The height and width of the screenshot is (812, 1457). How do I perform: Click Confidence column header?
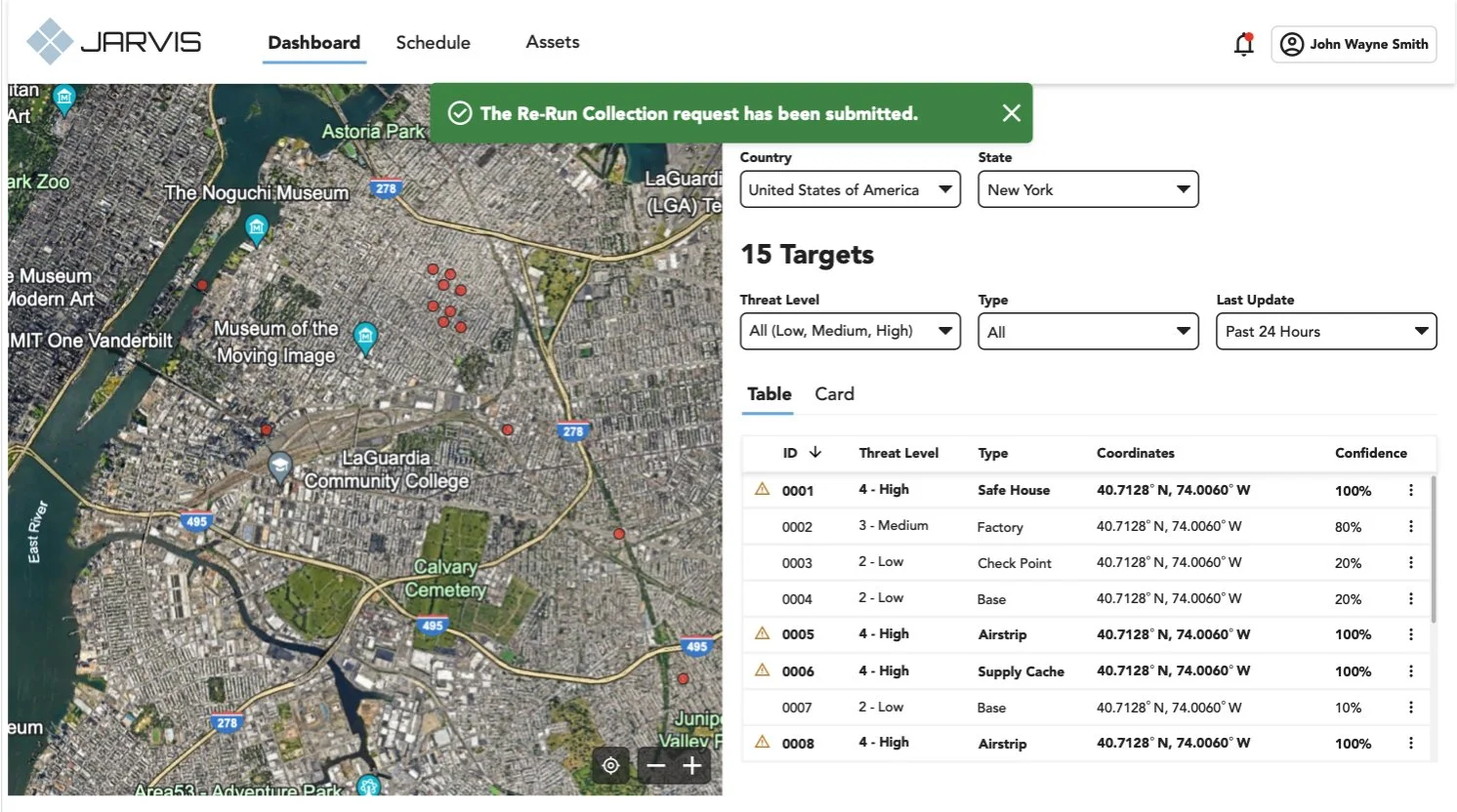click(1371, 453)
